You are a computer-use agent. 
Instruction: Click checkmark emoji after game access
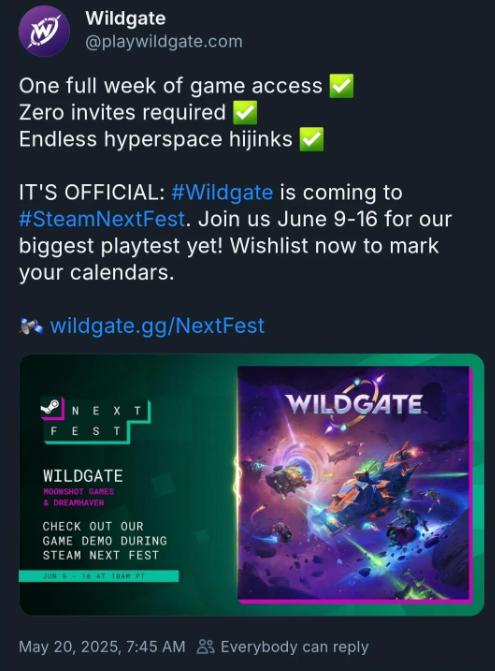341,86
